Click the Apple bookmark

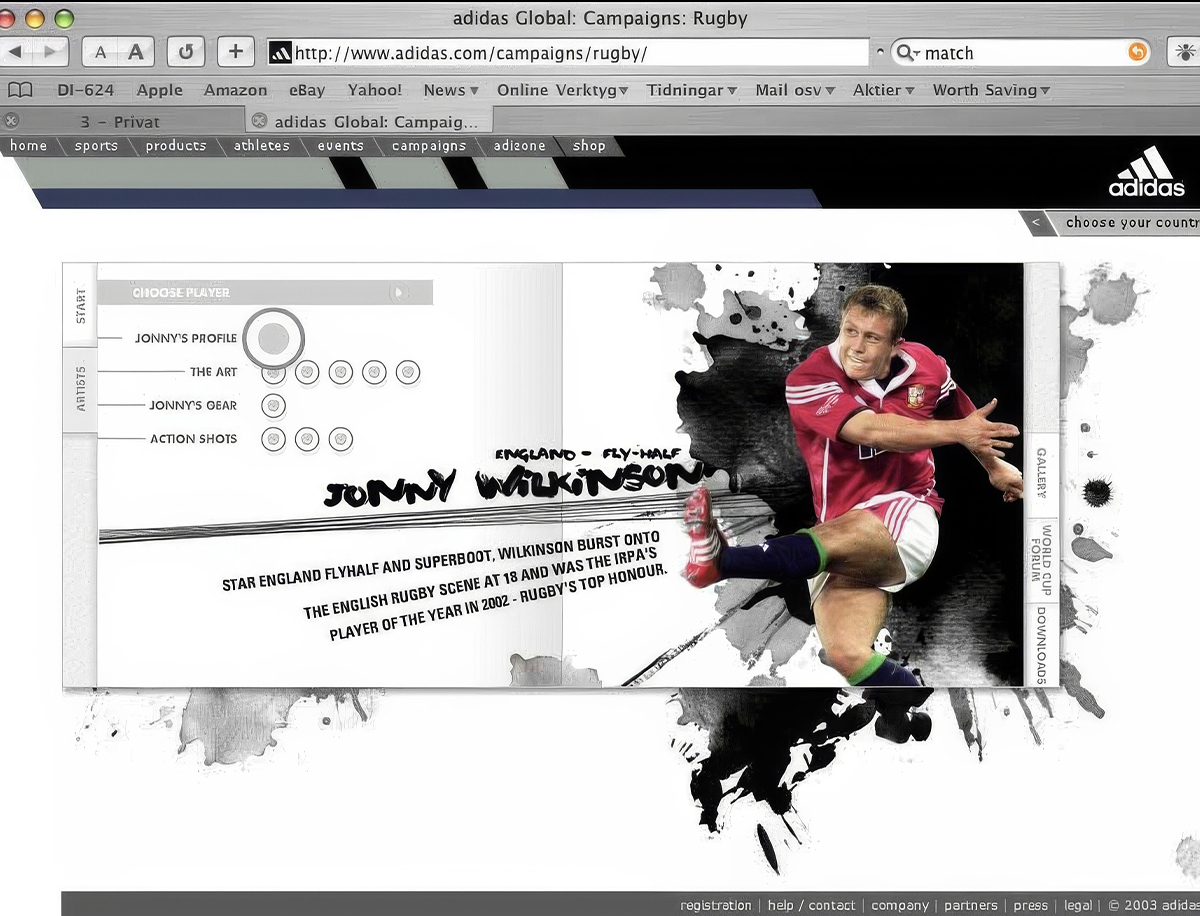coord(160,90)
